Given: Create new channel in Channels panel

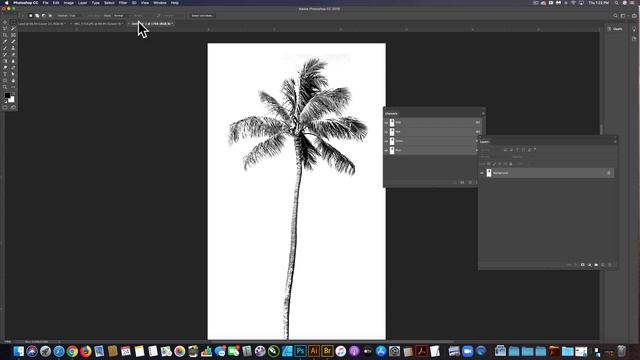Looking at the screenshot, I should 470,182.
